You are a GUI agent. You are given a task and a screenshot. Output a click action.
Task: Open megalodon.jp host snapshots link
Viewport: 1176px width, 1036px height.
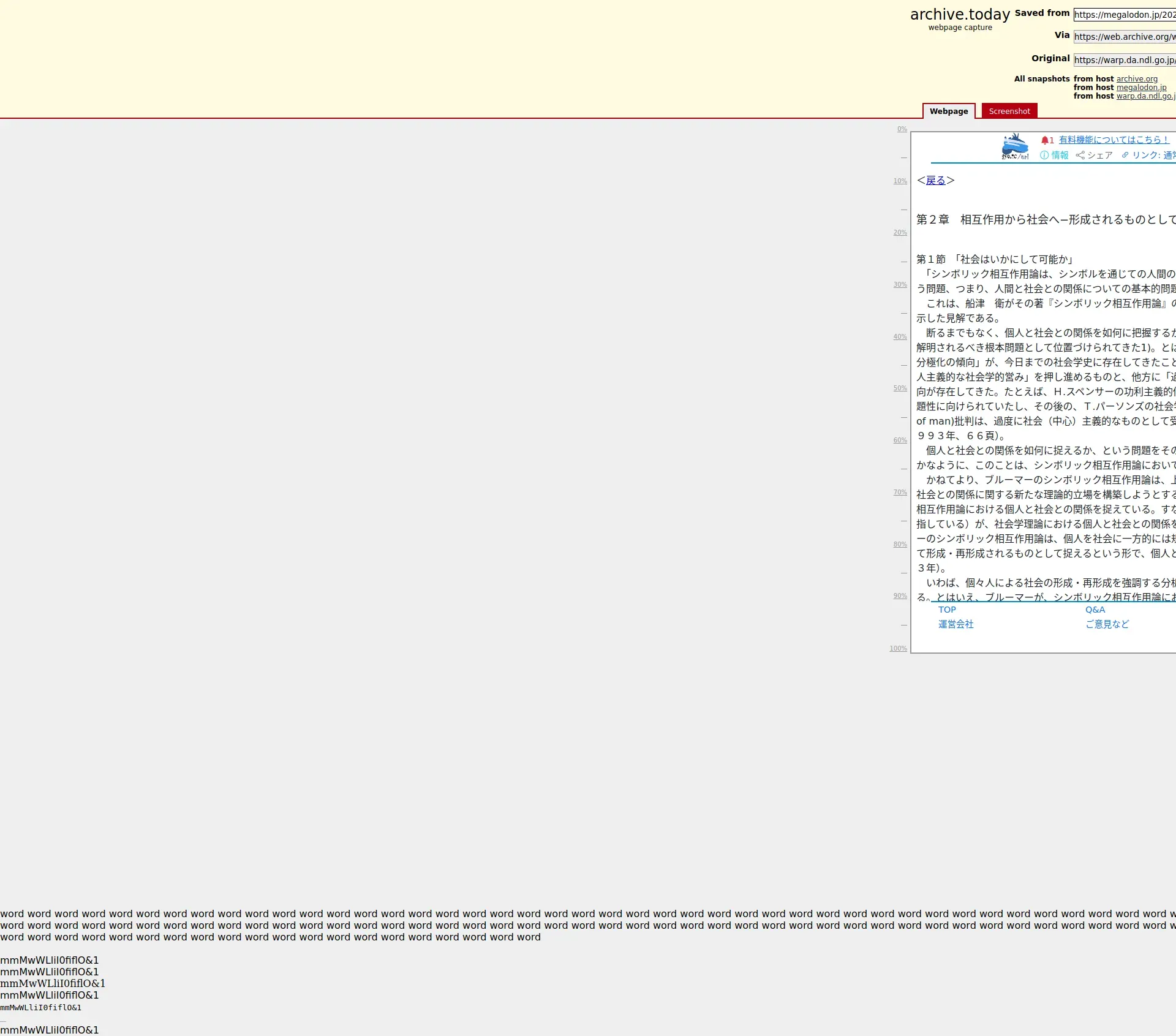[1141, 88]
